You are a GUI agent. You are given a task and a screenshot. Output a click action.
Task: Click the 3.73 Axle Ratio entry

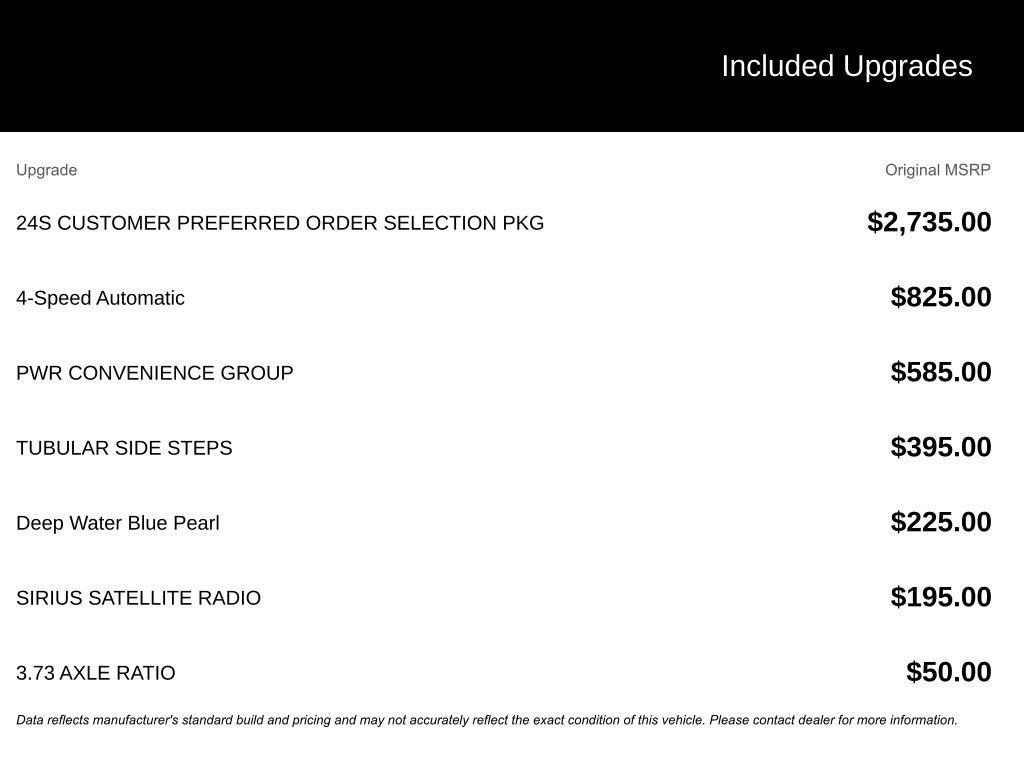click(x=96, y=673)
